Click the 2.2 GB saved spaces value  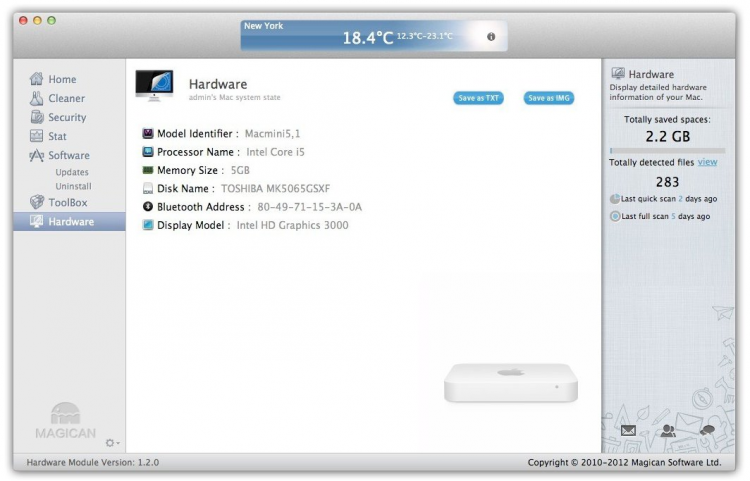coord(668,137)
